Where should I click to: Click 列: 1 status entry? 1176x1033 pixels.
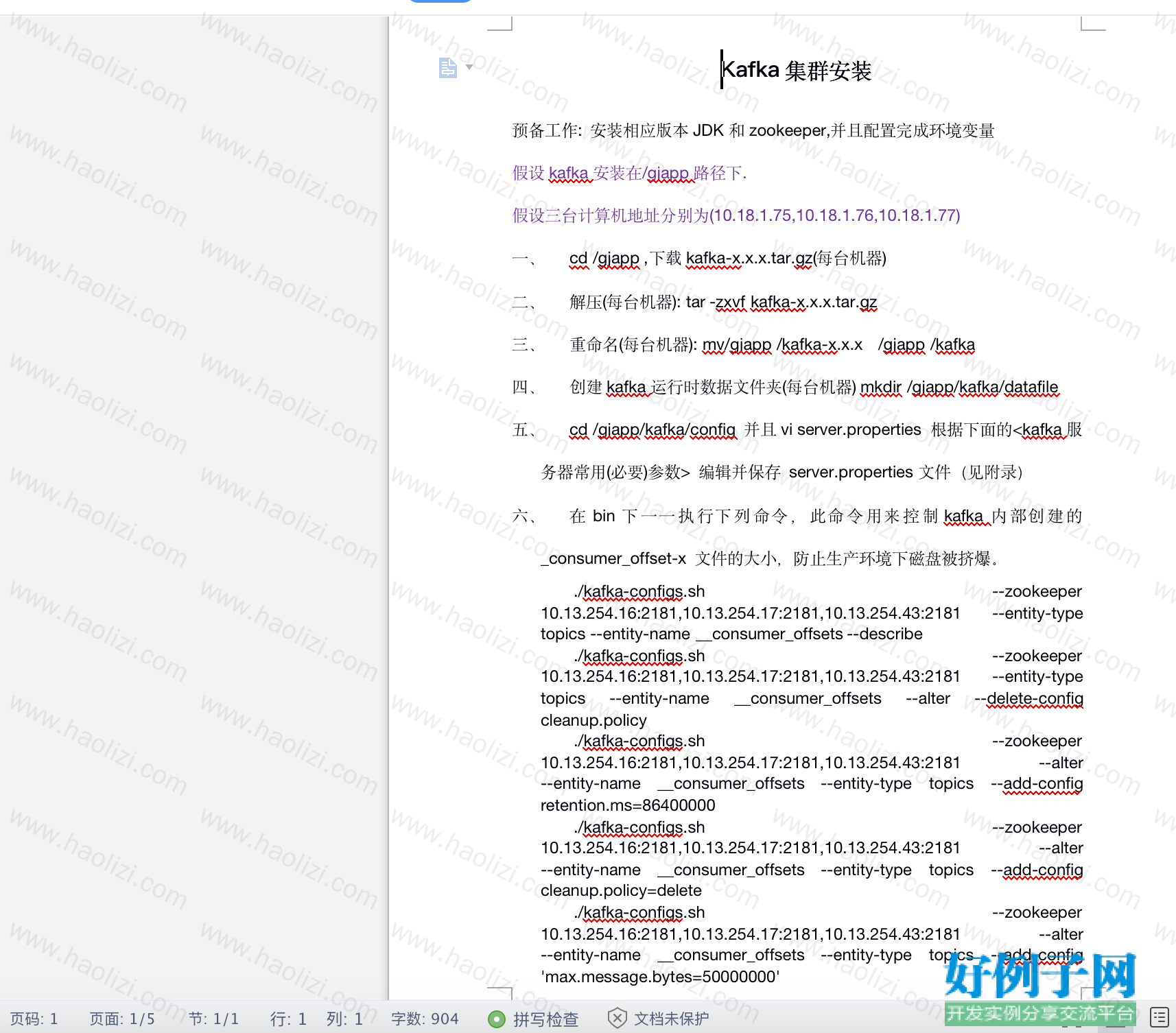[345, 1019]
